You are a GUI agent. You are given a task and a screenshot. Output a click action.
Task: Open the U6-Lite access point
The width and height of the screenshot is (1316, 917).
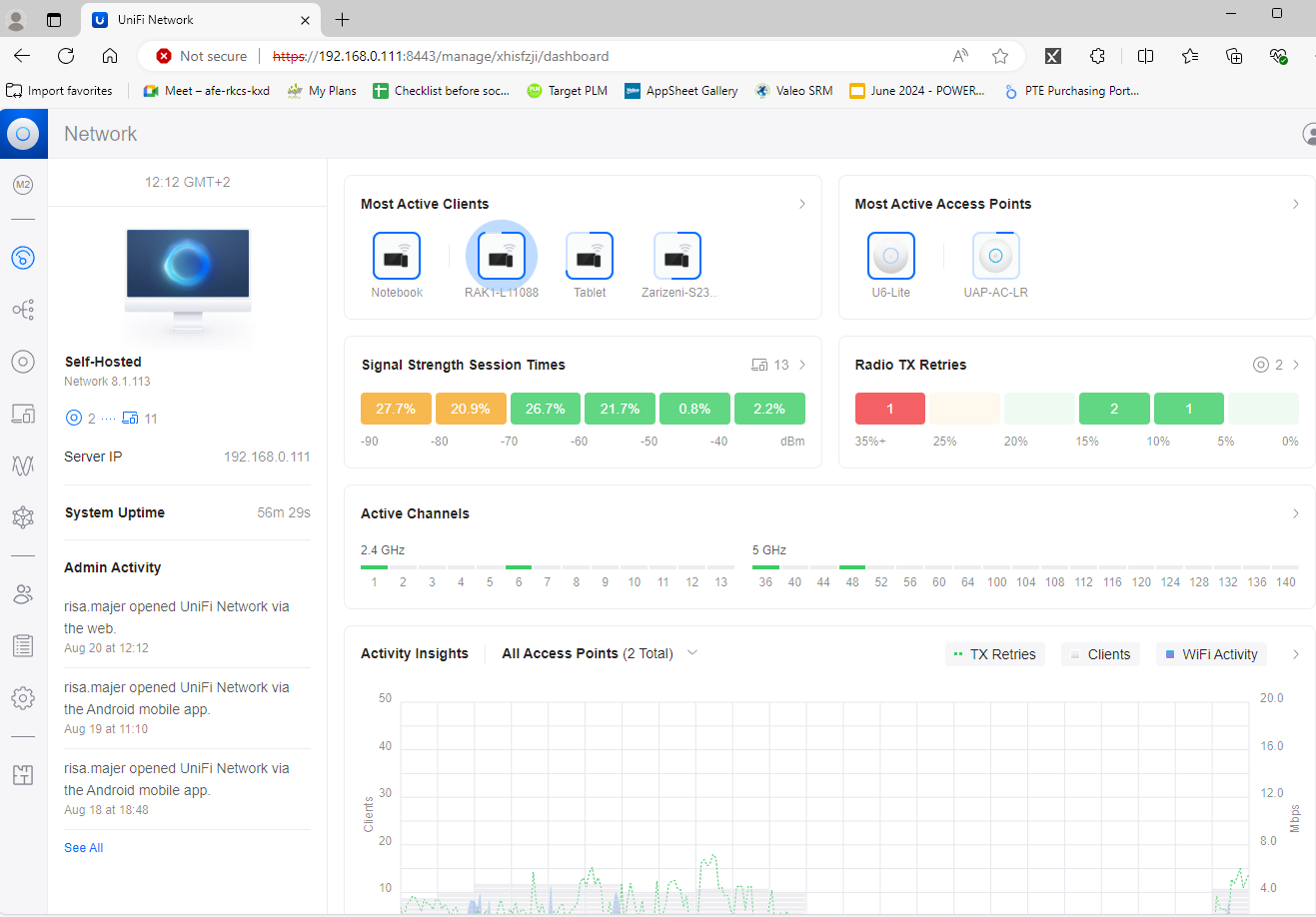891,256
